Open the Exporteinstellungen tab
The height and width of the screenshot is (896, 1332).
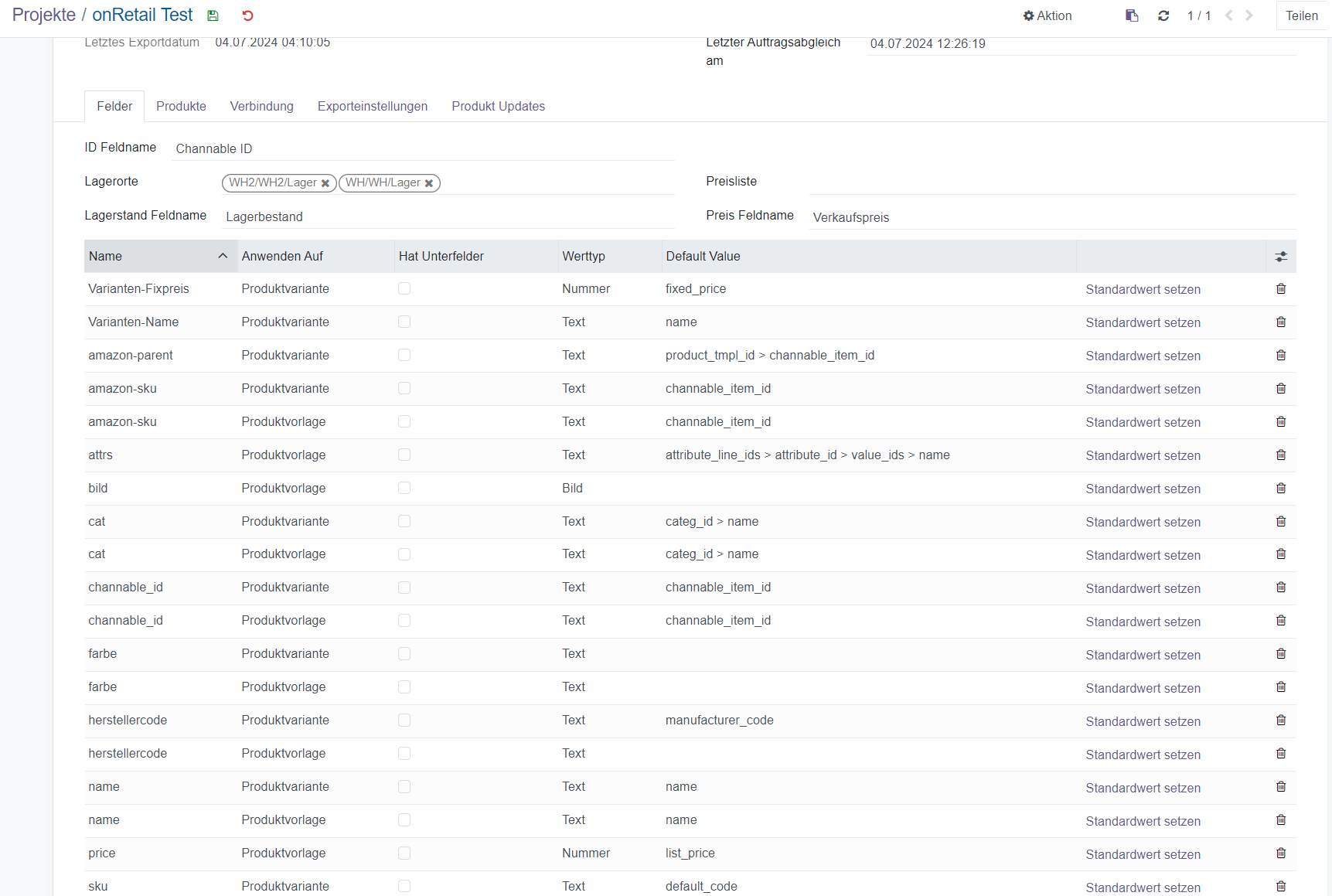pos(372,107)
